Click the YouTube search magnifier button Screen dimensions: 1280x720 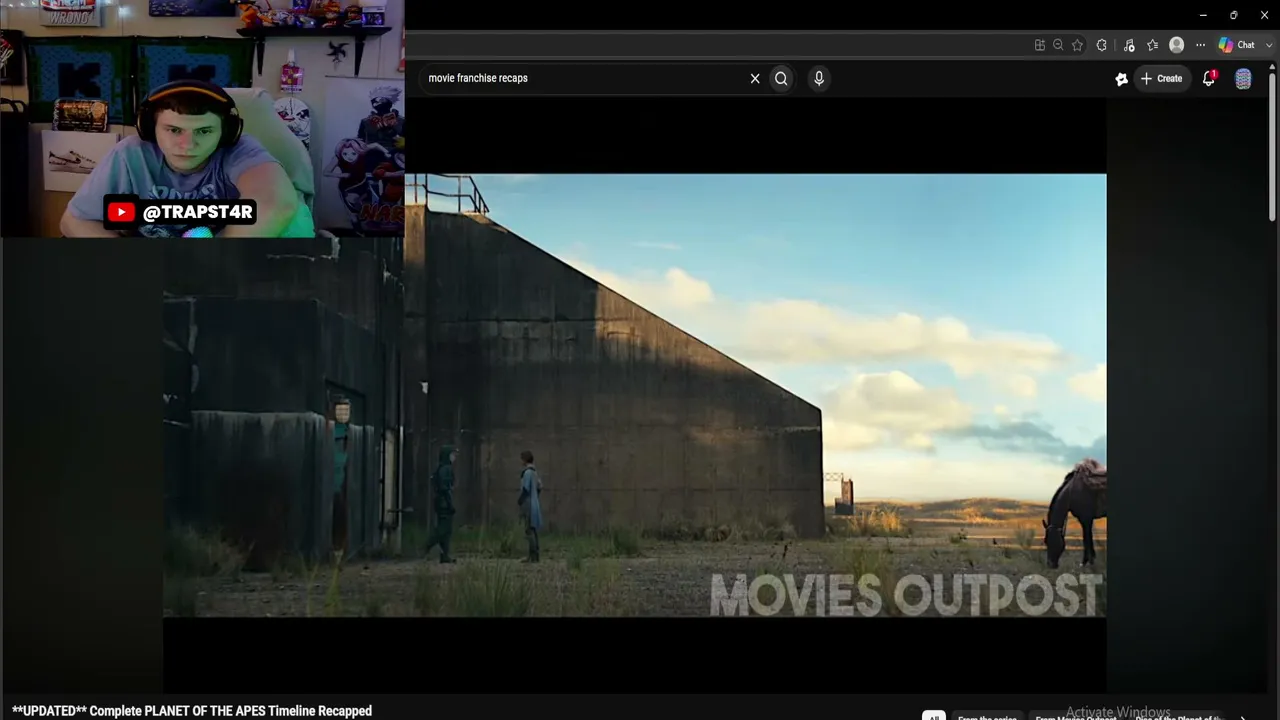[781, 78]
